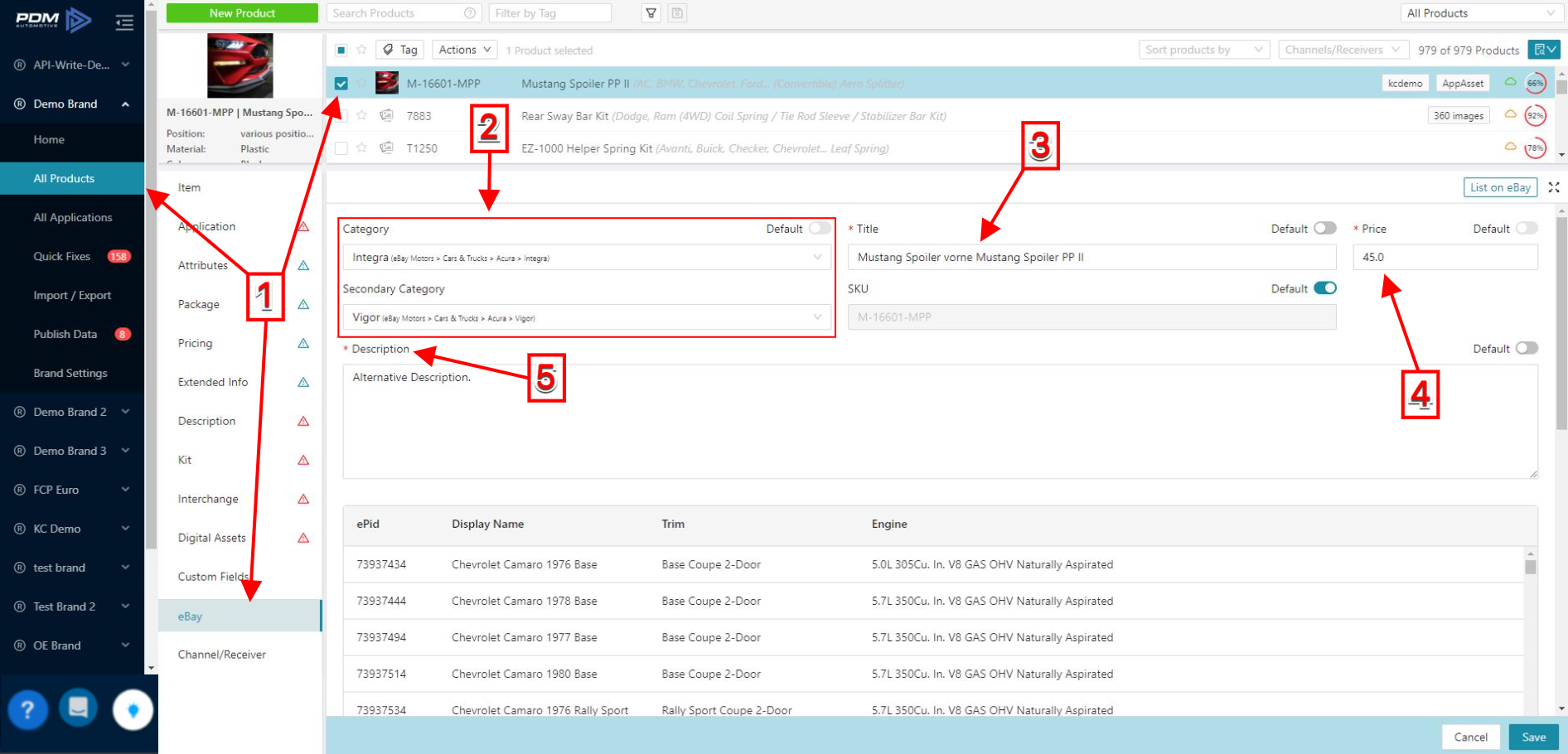Click cloud status icon on M-16601-MPP row
This screenshot has width=1568, height=754.
[x=1511, y=82]
